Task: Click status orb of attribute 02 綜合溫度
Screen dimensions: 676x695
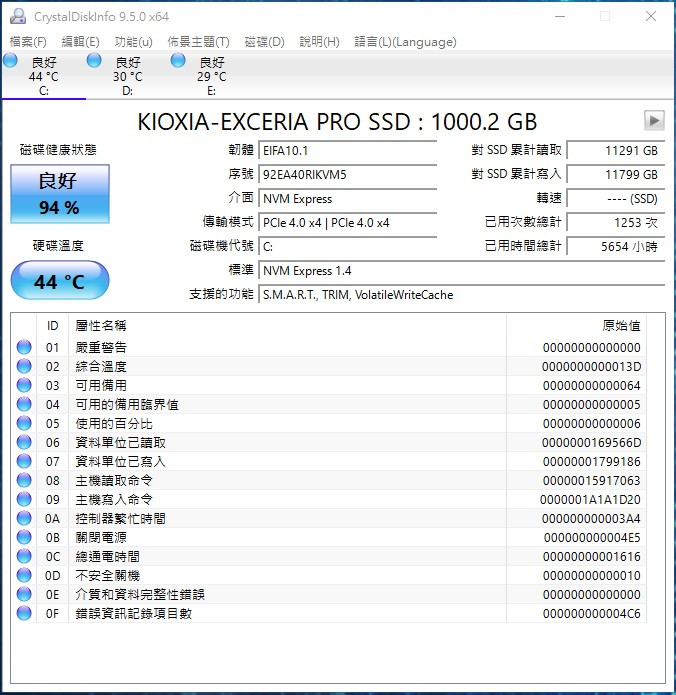Action: point(24,366)
